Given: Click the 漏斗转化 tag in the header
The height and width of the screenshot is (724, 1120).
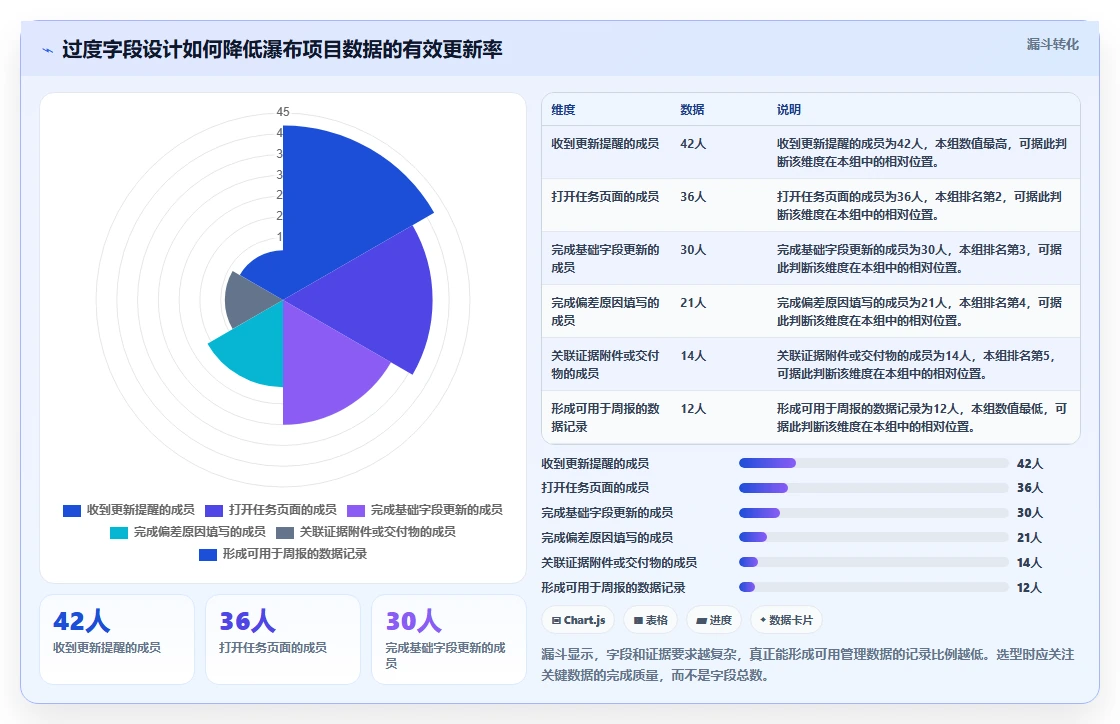Looking at the screenshot, I should pyautogui.click(x=1052, y=44).
